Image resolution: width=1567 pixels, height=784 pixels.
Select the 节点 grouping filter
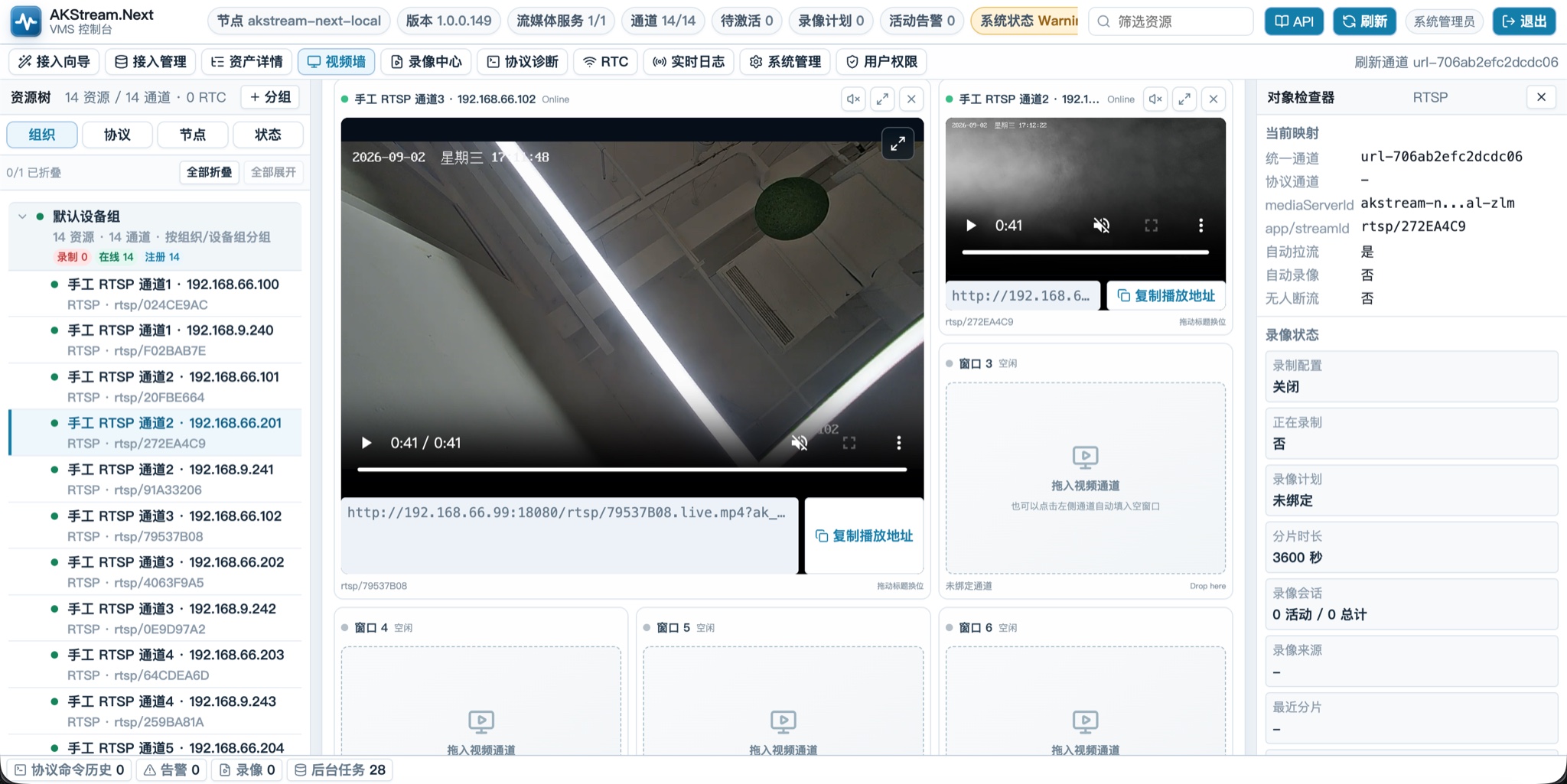(193, 135)
